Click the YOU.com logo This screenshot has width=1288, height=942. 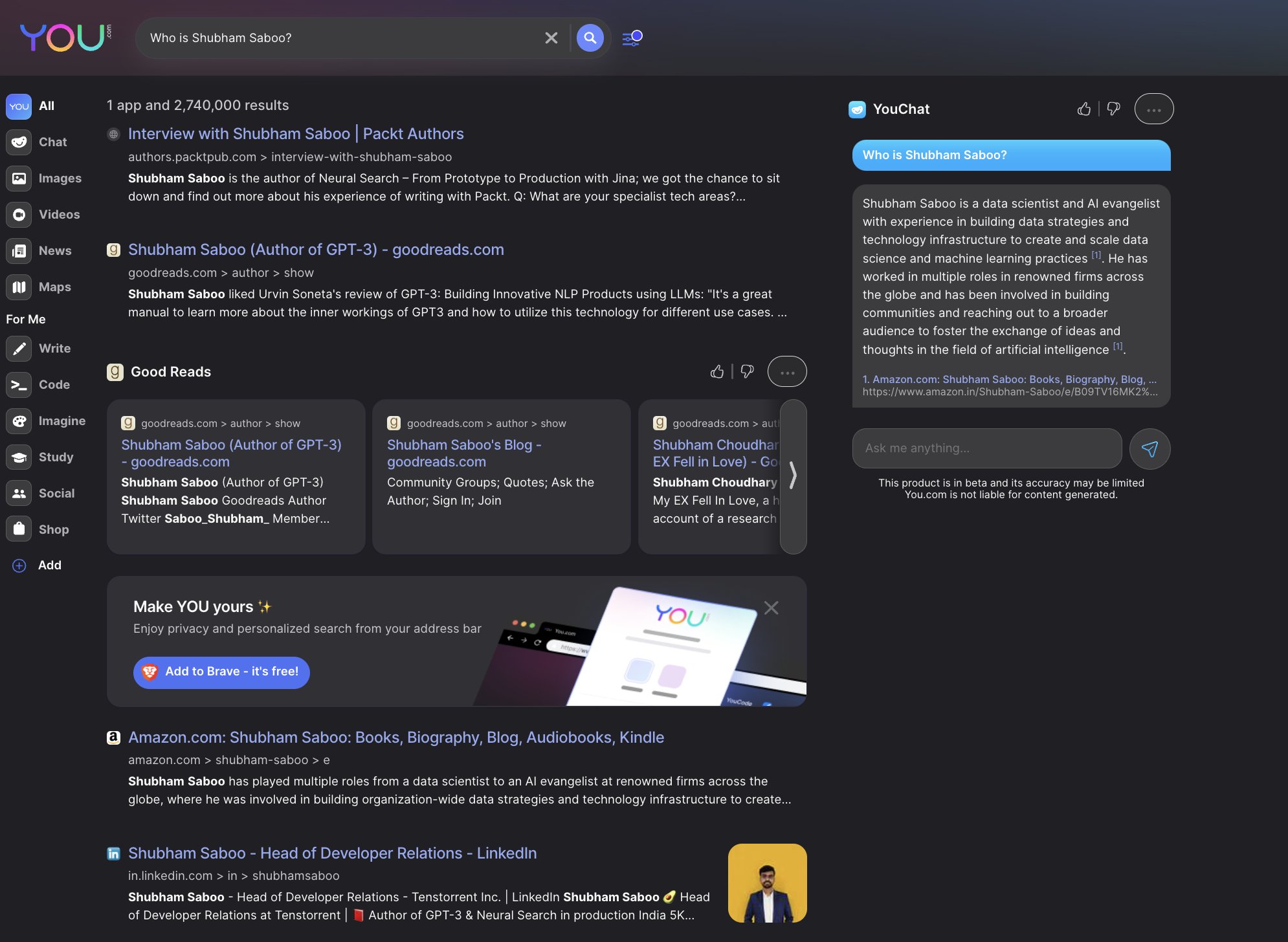(x=65, y=38)
